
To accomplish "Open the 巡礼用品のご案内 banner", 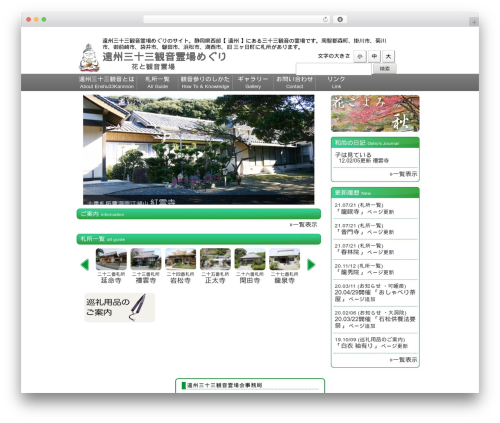I will (120, 307).
